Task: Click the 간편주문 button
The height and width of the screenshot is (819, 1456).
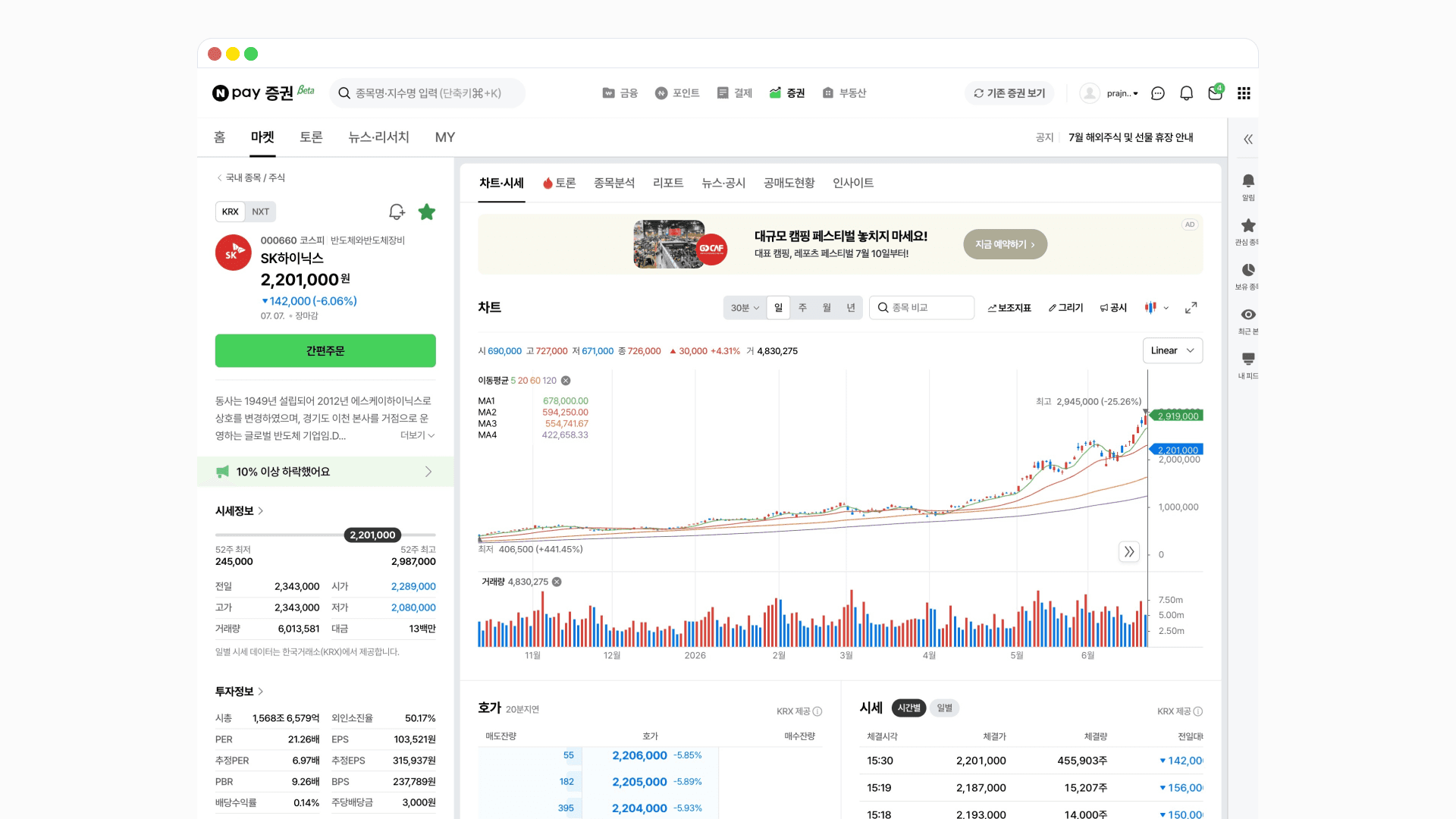Action: 325,350
